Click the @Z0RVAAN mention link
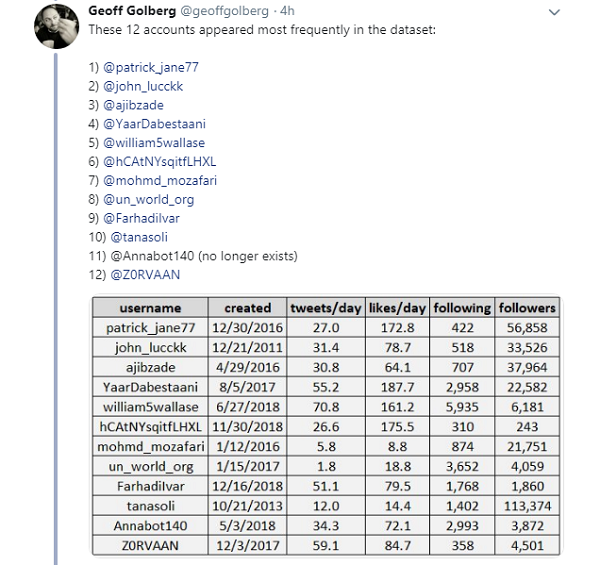Image resolution: width=600 pixels, height=565 pixels. (145, 275)
